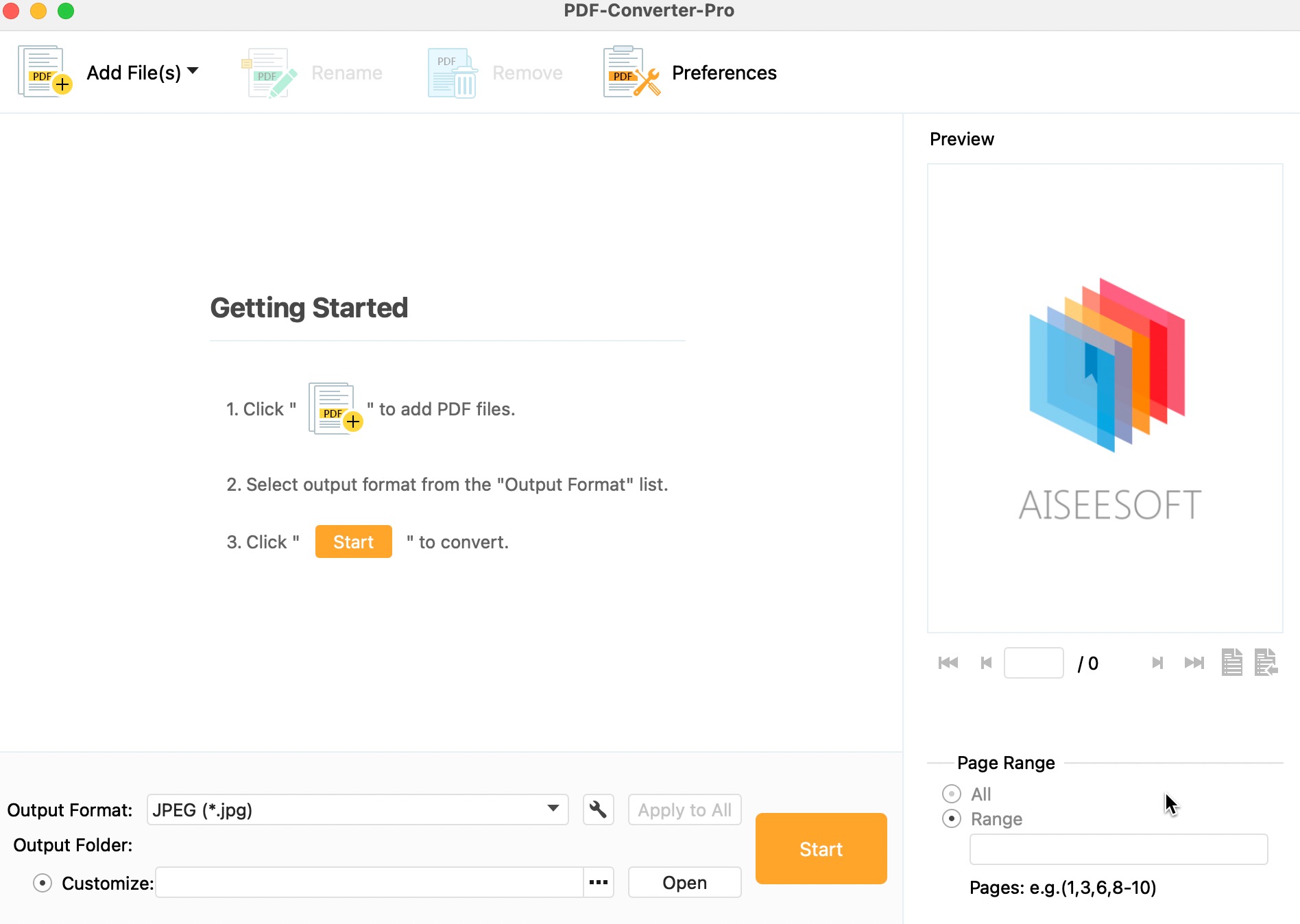Click the current page number field

[1033, 663]
